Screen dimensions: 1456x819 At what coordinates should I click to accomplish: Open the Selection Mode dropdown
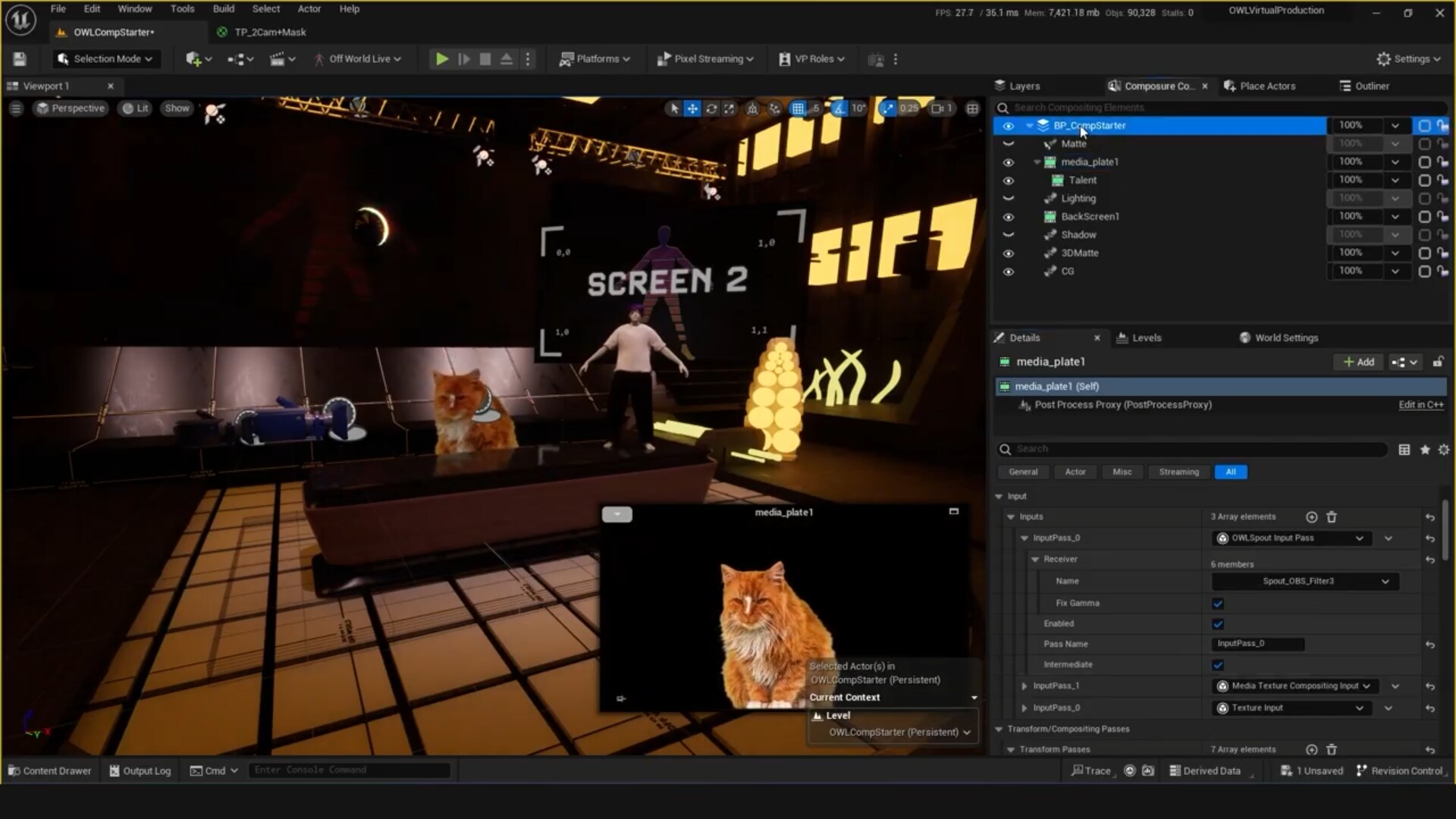(x=105, y=59)
